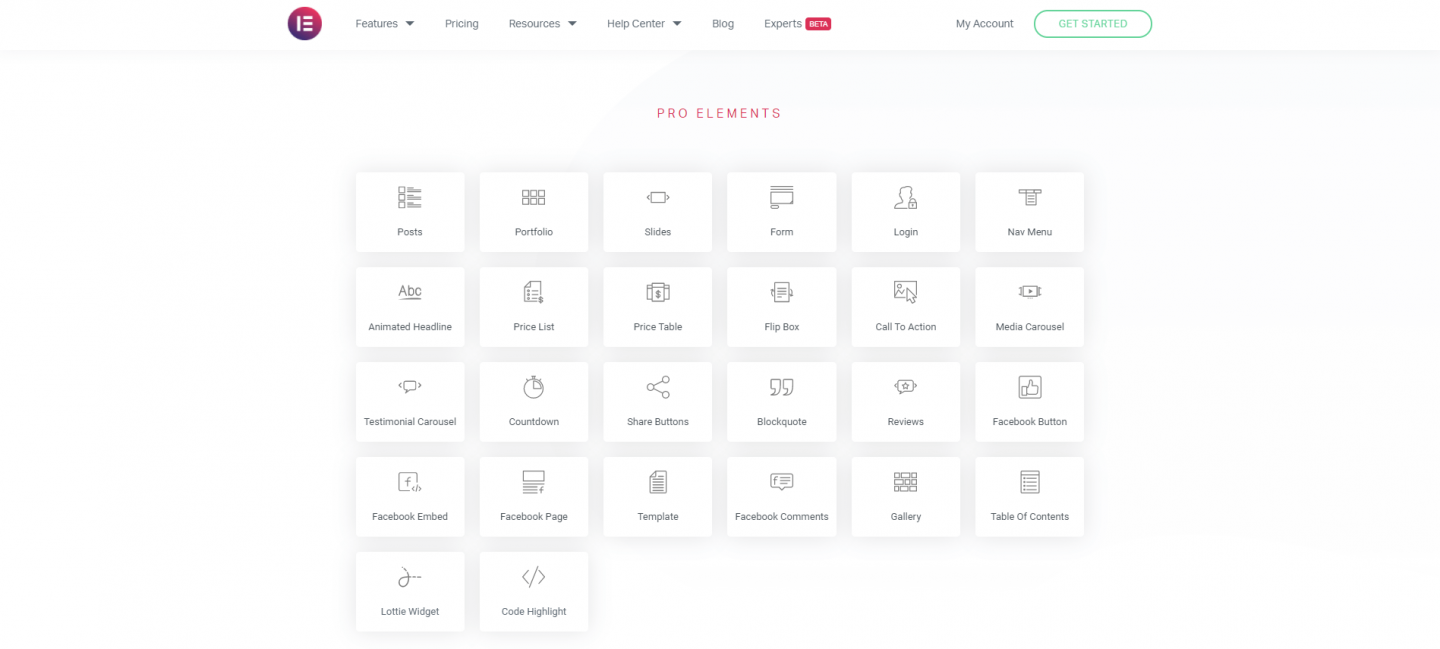Select the Lottie Widget icon

410,577
